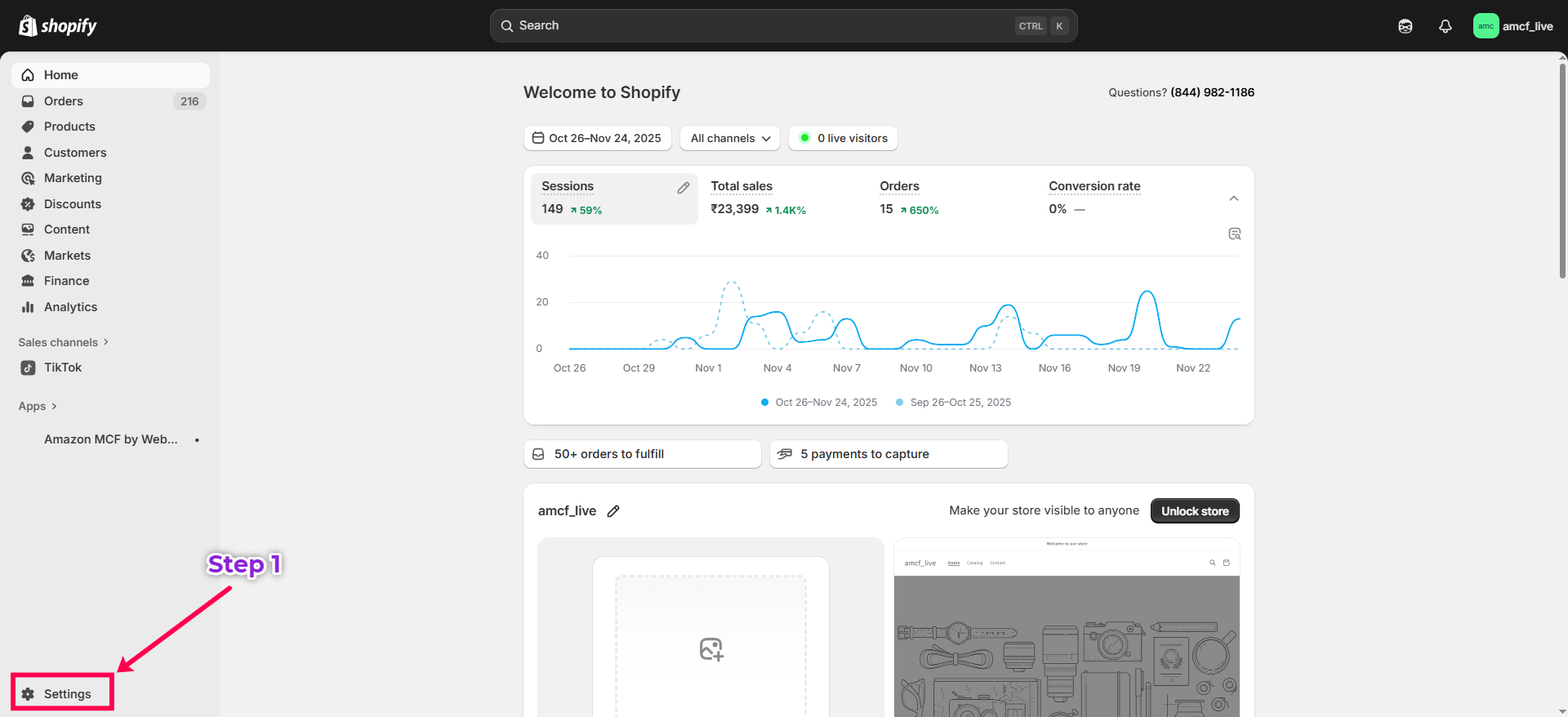Click the add image icon in theme placeholder

pos(710,649)
